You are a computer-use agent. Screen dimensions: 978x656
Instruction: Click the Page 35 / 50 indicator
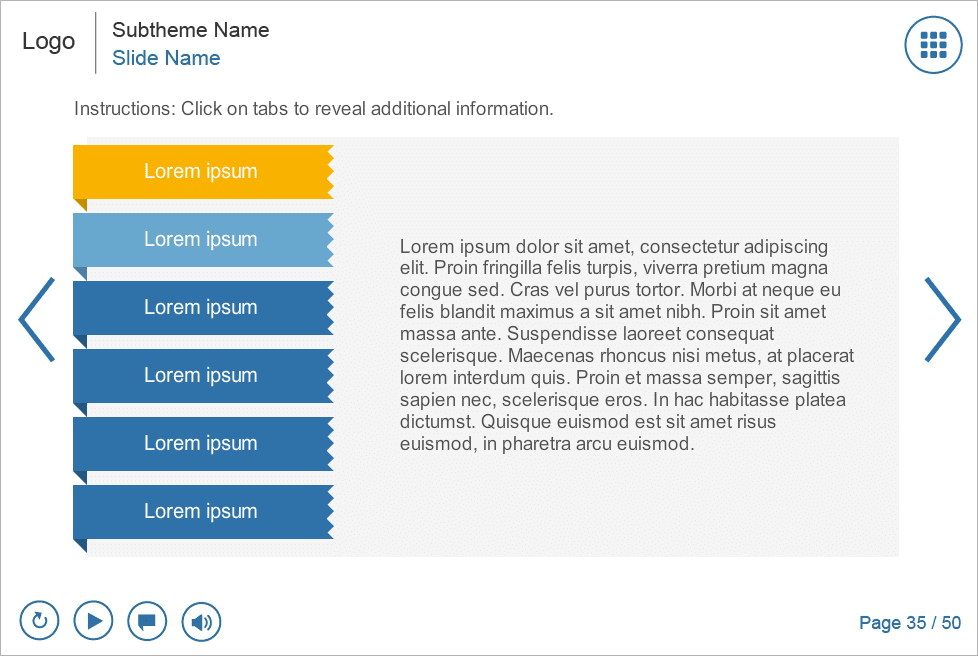[909, 623]
